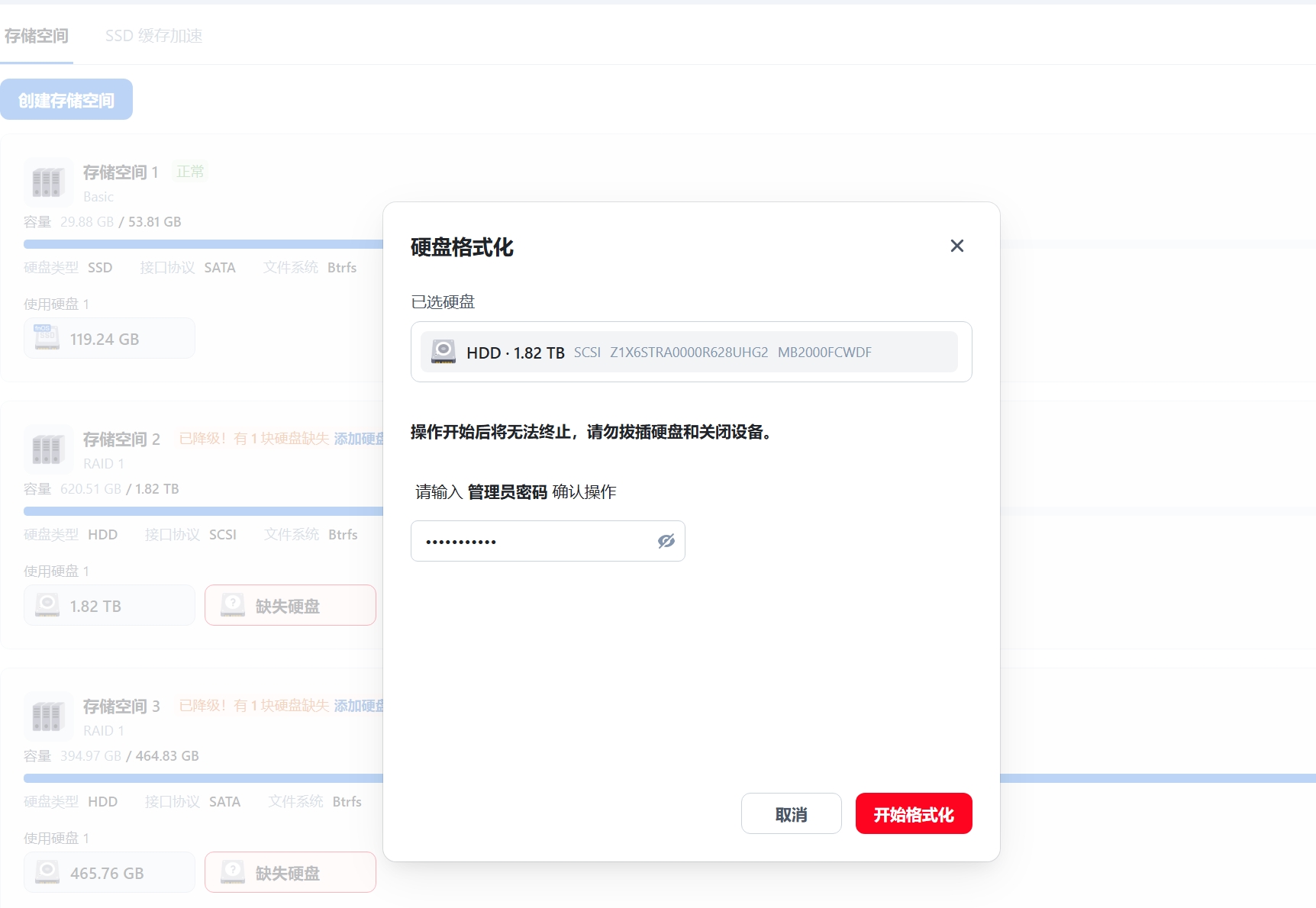Click the SSD icon on 119.24 GB card
The image size is (1316, 908).
point(47,337)
